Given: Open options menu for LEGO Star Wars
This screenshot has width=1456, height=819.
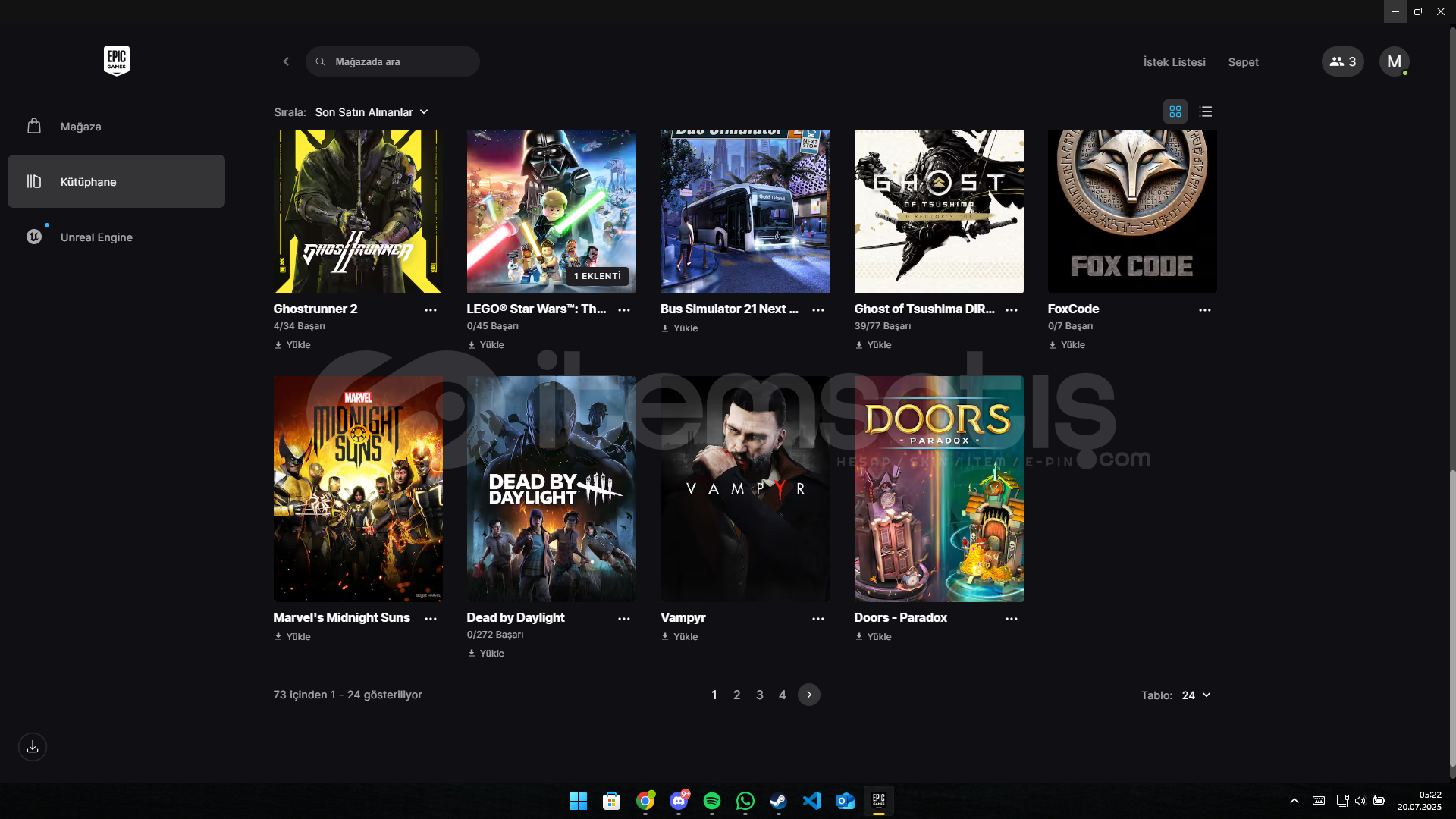Looking at the screenshot, I should tap(624, 310).
